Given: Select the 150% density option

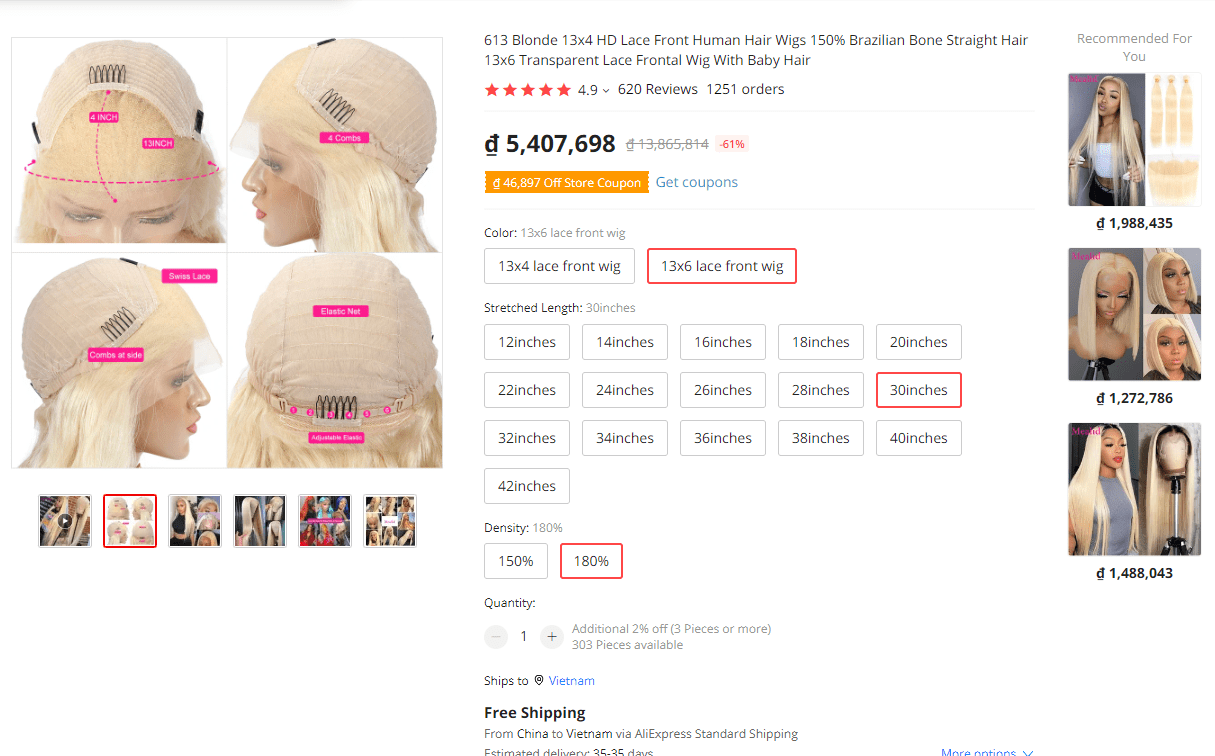Looking at the screenshot, I should 515,561.
